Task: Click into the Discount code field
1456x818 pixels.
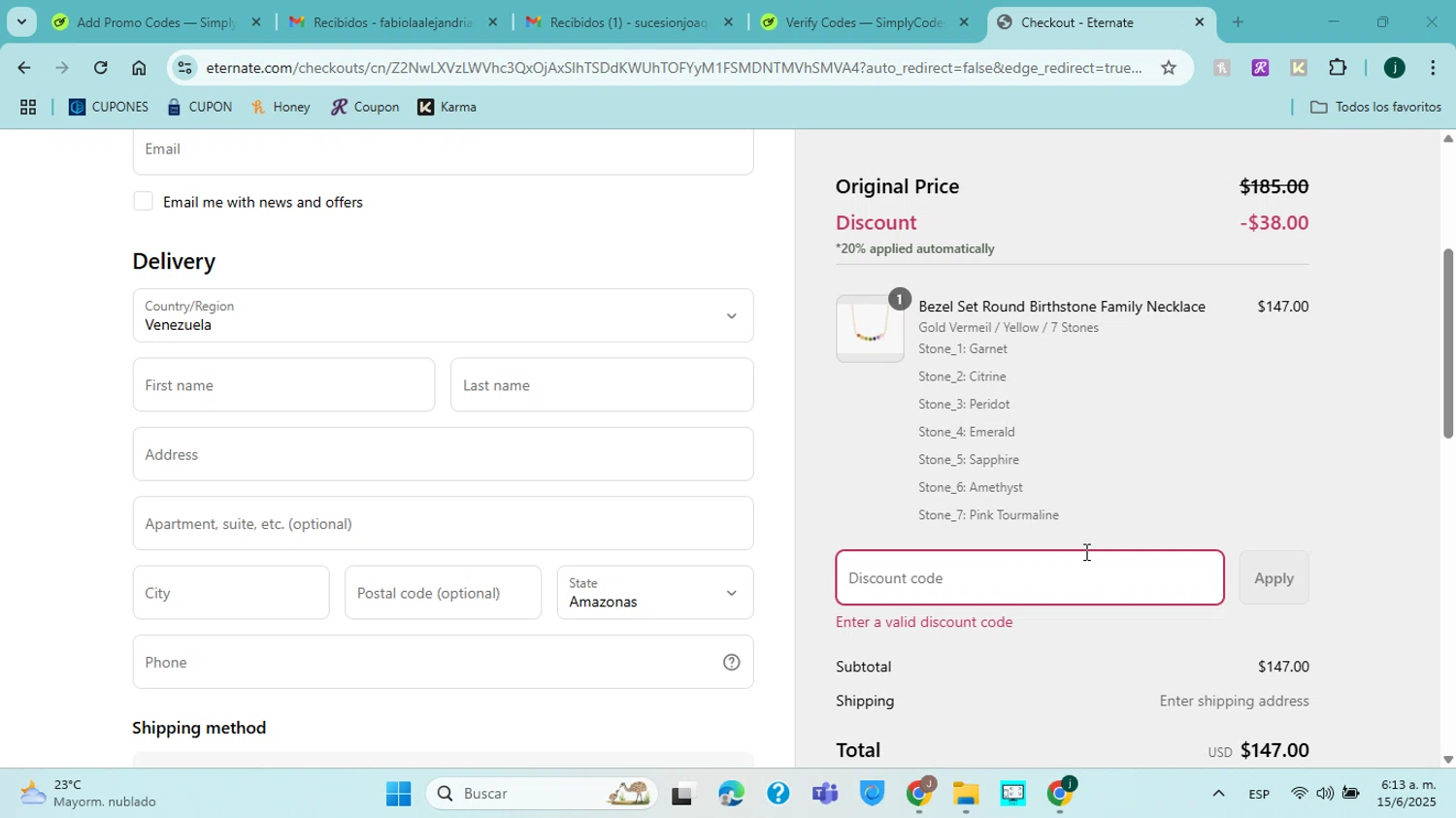Action: click(x=1029, y=578)
